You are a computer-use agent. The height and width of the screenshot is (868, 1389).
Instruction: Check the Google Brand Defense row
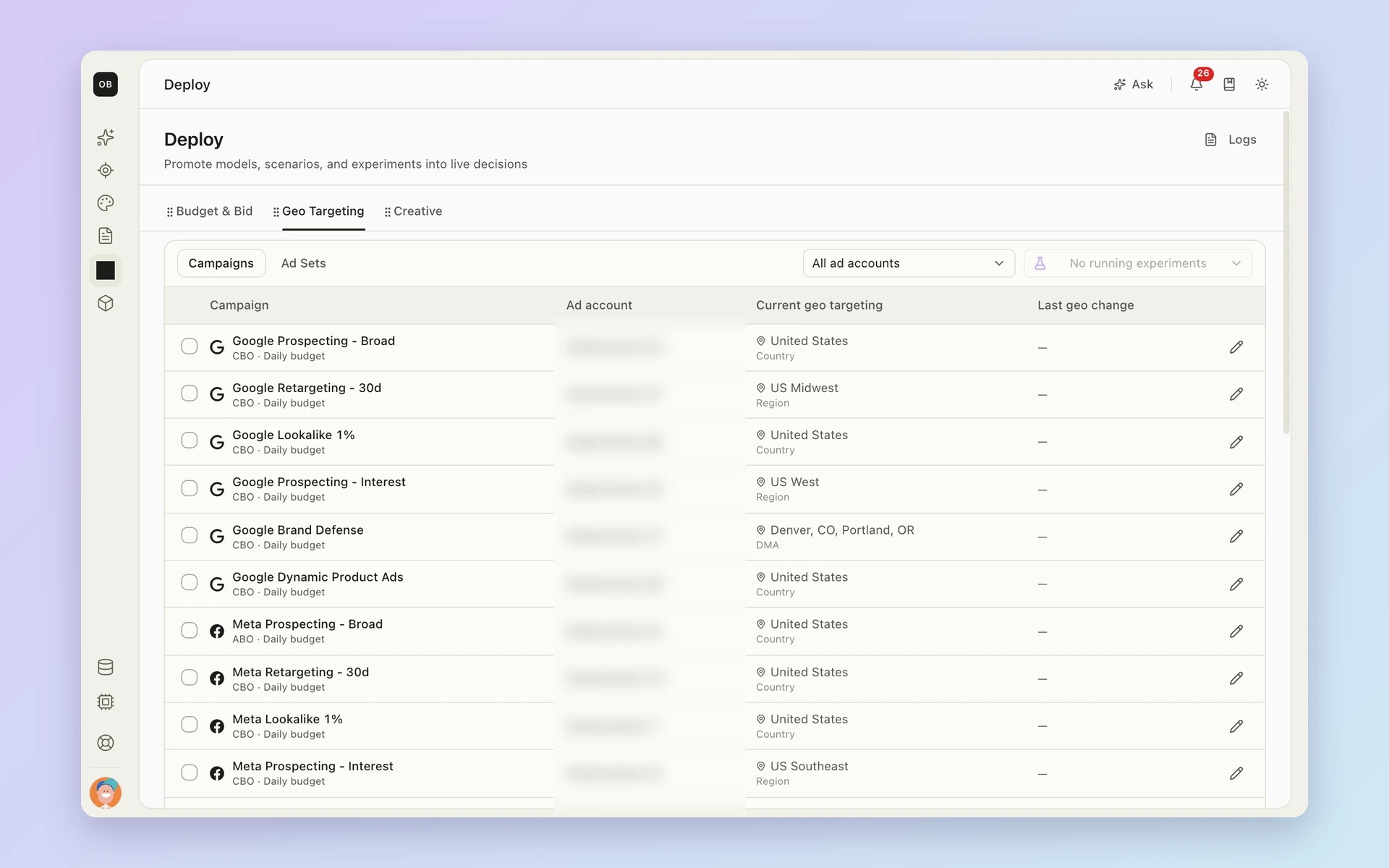coord(190,535)
